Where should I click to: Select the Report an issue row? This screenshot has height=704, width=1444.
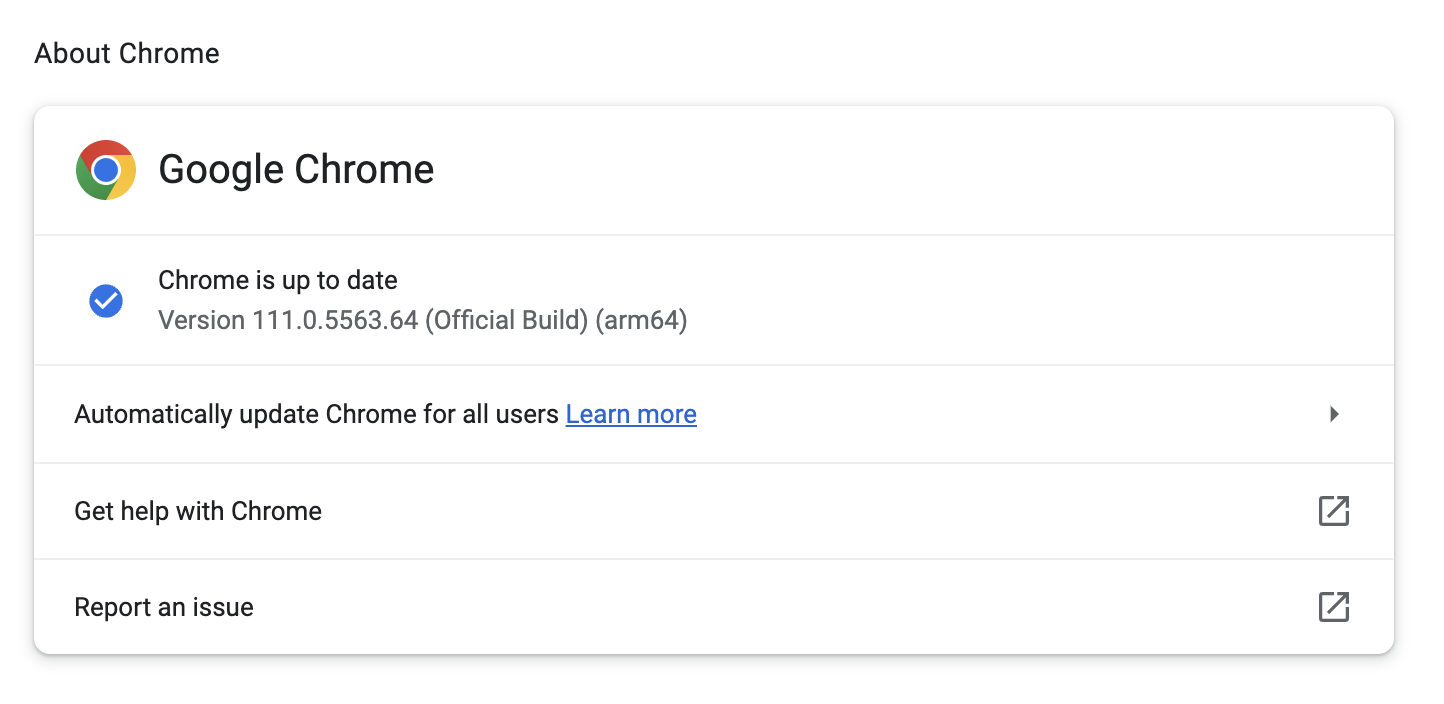tap(163, 607)
